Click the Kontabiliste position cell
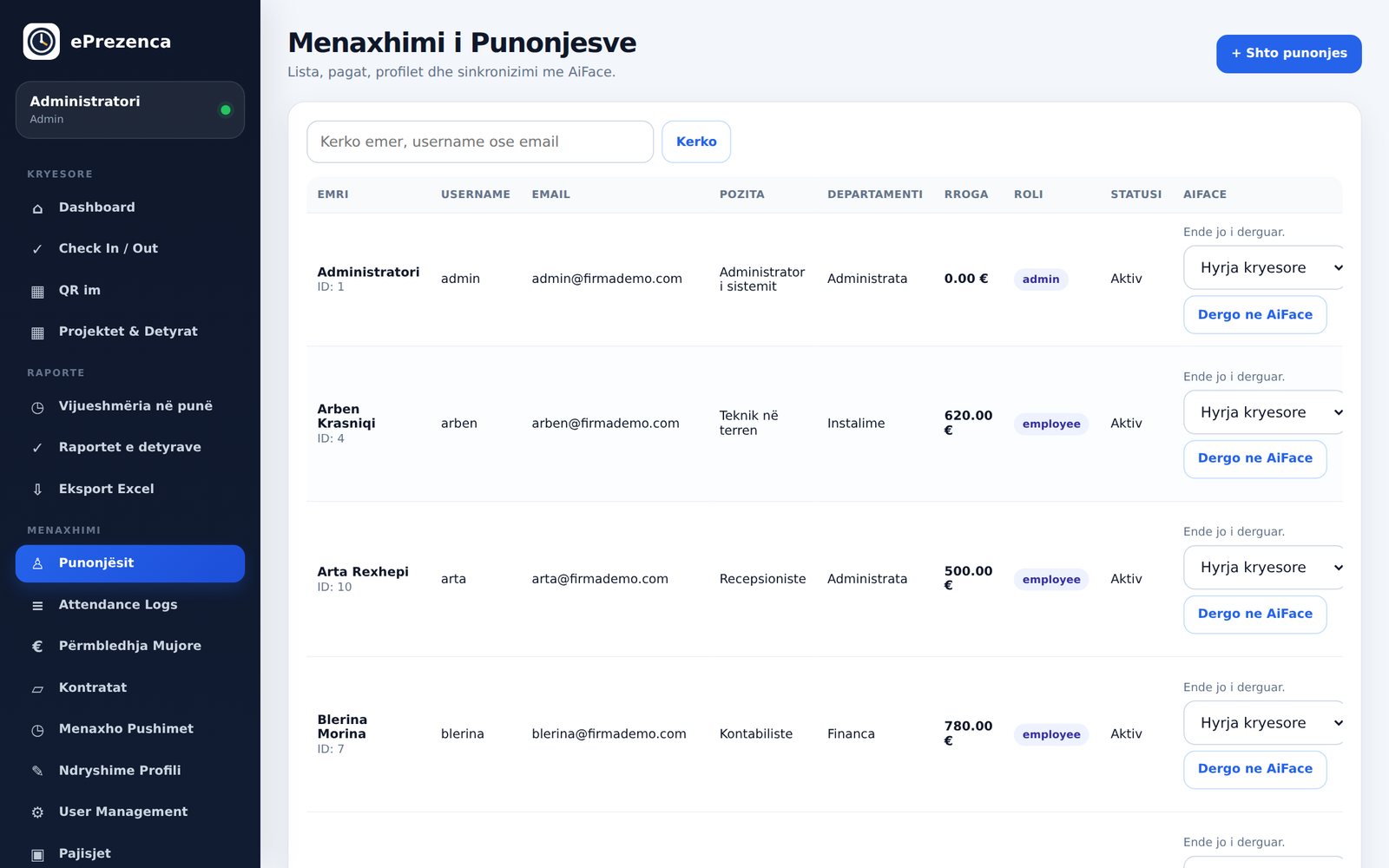1389x868 pixels. click(756, 734)
